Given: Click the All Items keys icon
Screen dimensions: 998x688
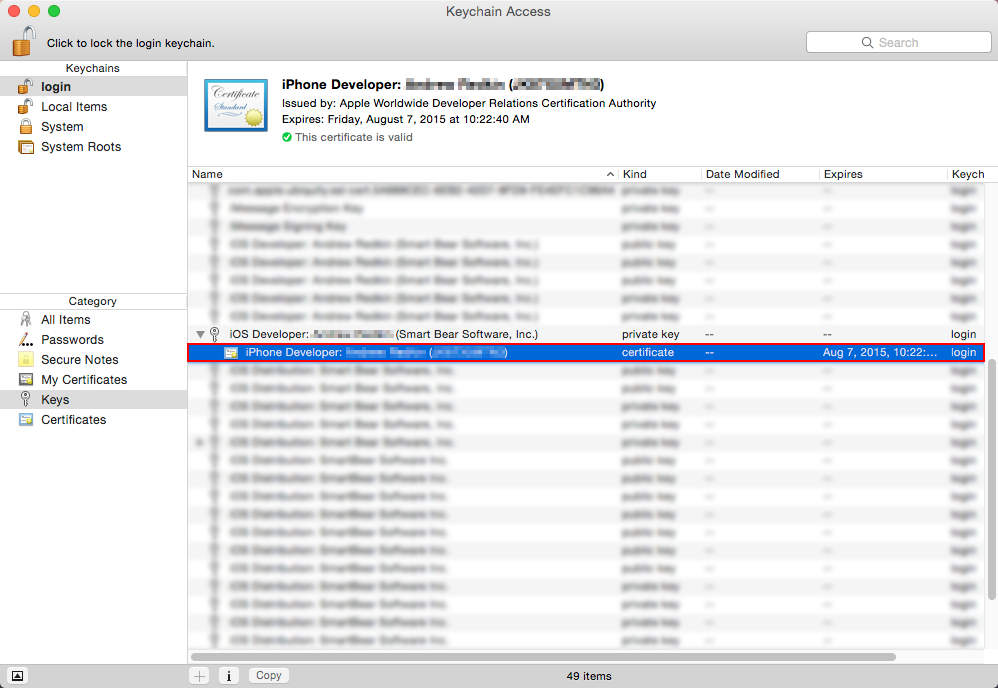Looking at the screenshot, I should (x=25, y=319).
